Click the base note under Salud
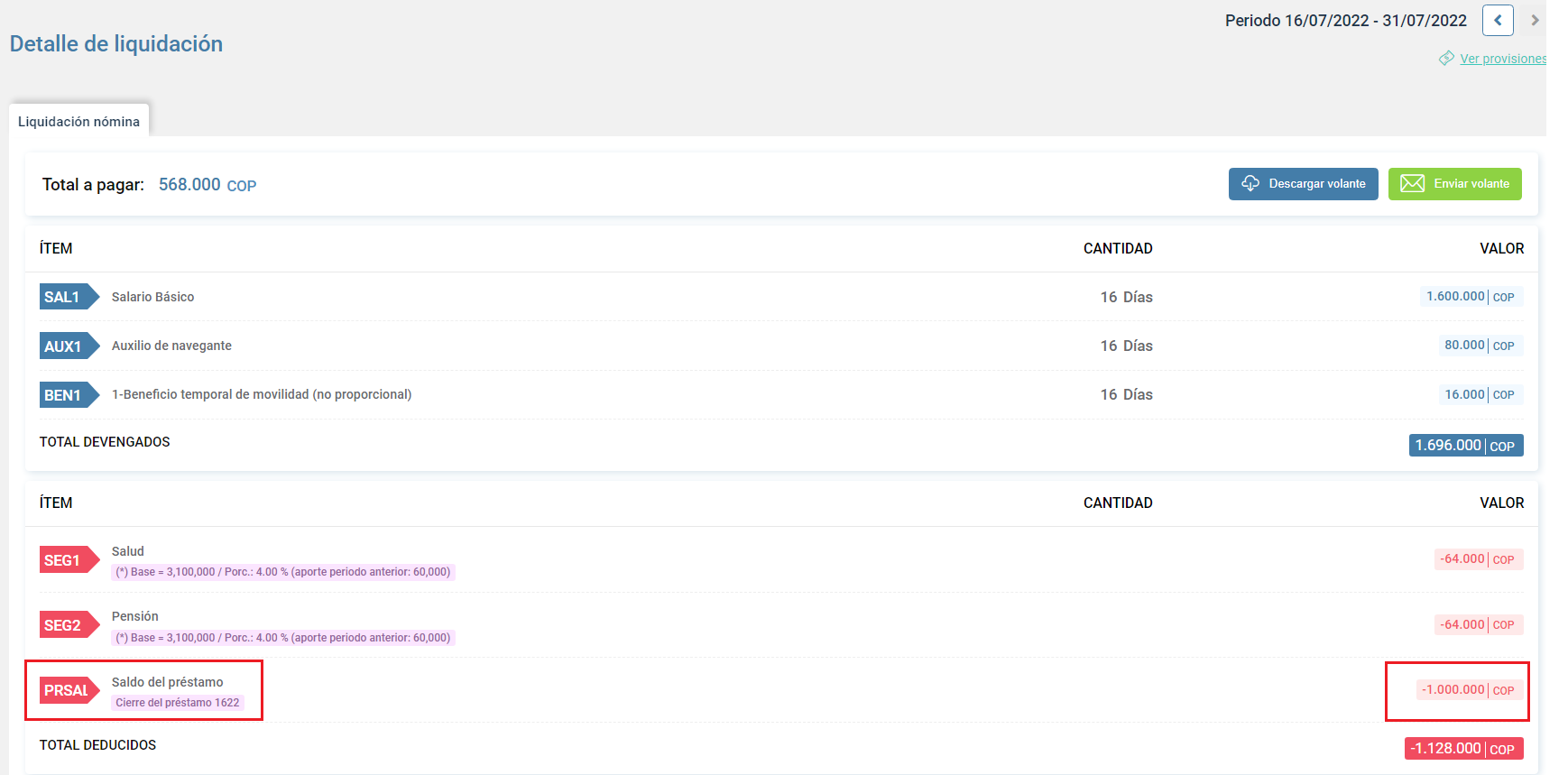 (283, 572)
